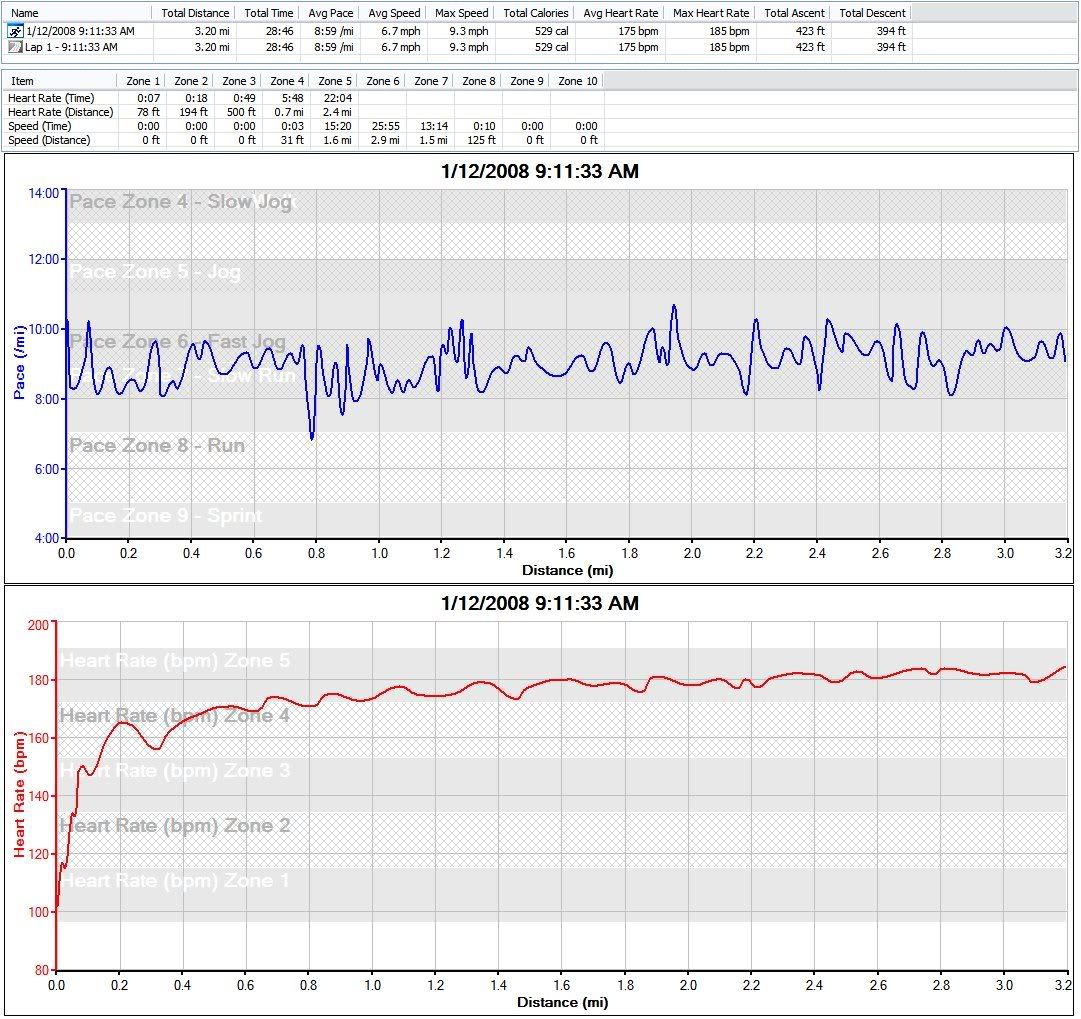
Task: Click the Total Descent column header
Action: (x=872, y=13)
